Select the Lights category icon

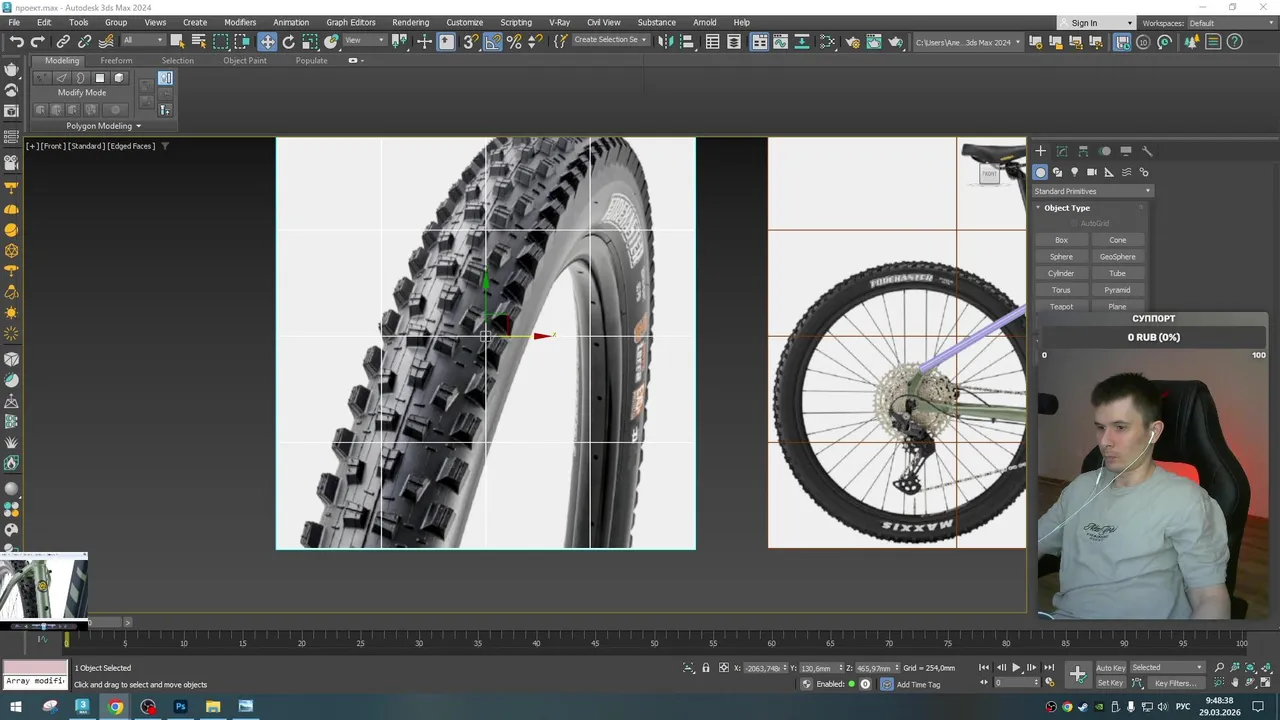point(1075,172)
